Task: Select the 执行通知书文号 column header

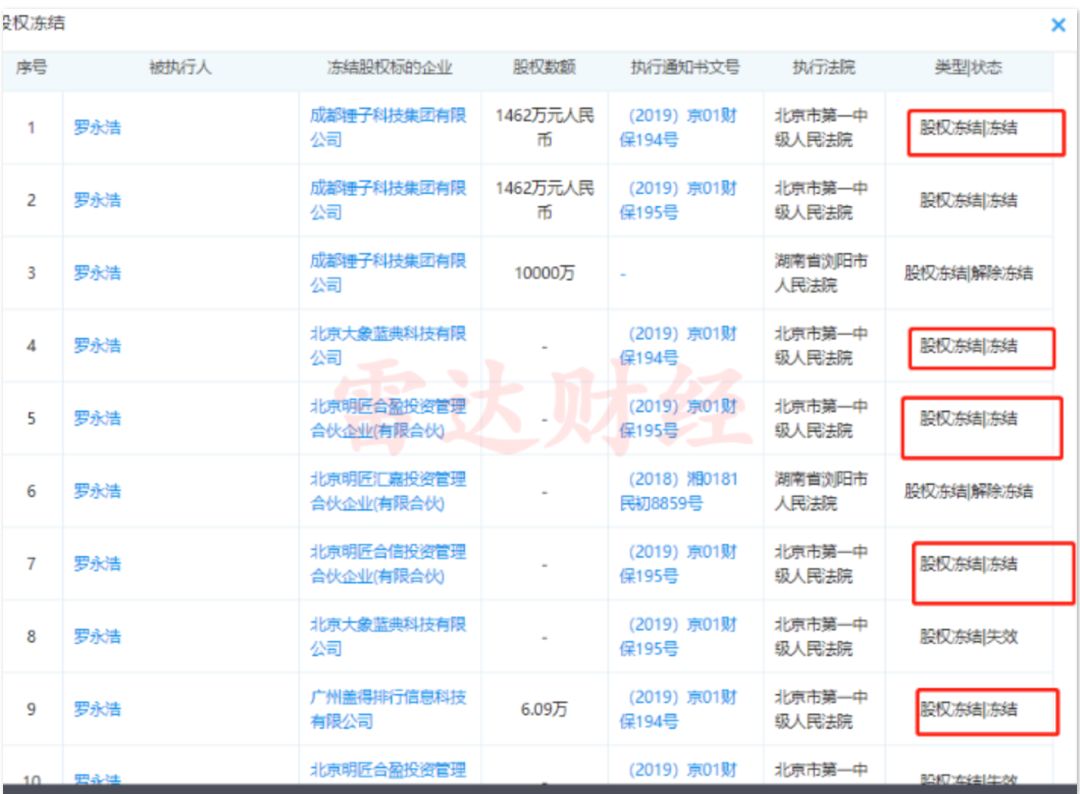Action: point(685,67)
